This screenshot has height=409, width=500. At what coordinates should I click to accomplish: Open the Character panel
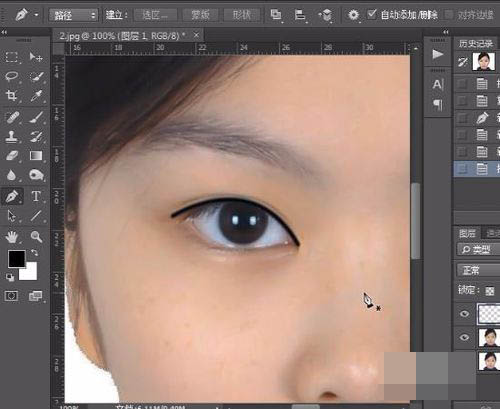[x=438, y=84]
